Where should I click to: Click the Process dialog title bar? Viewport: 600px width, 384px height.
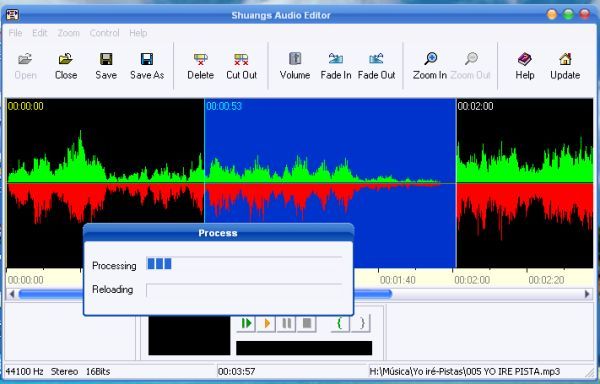(218, 233)
